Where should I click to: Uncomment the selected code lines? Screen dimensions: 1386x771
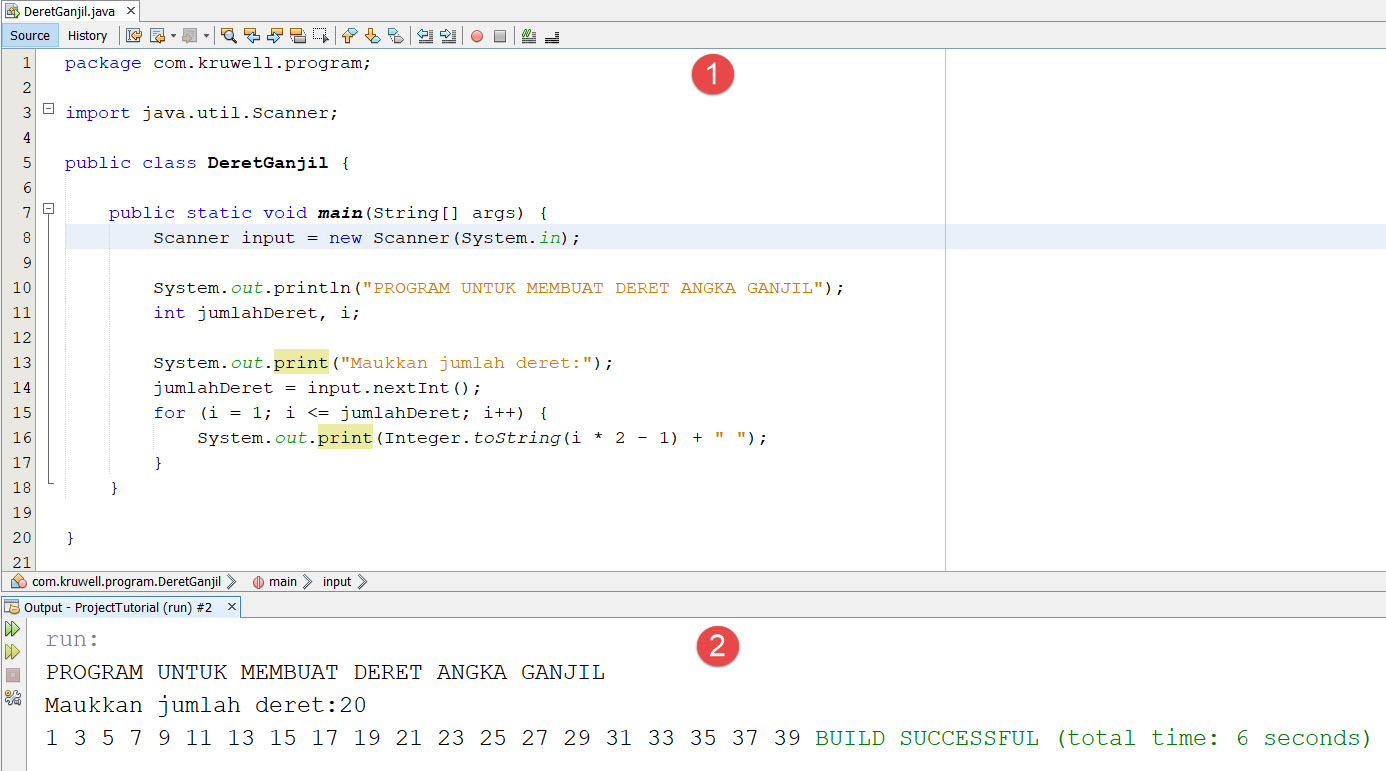(x=552, y=36)
